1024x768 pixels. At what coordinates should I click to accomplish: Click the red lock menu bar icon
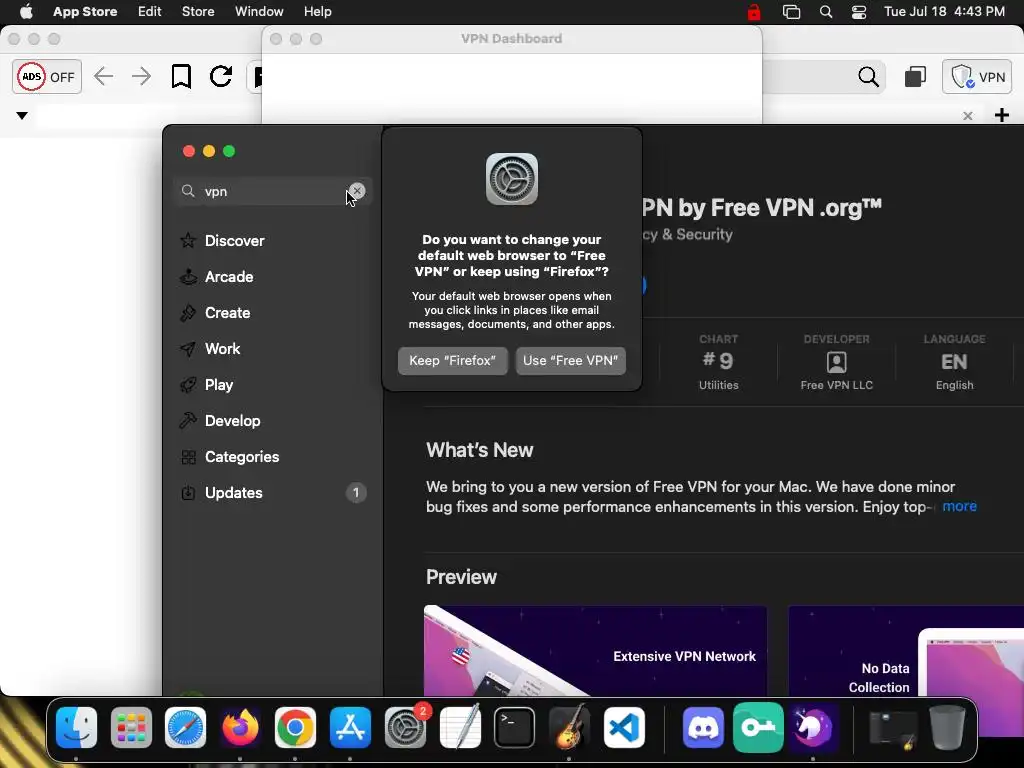[754, 12]
